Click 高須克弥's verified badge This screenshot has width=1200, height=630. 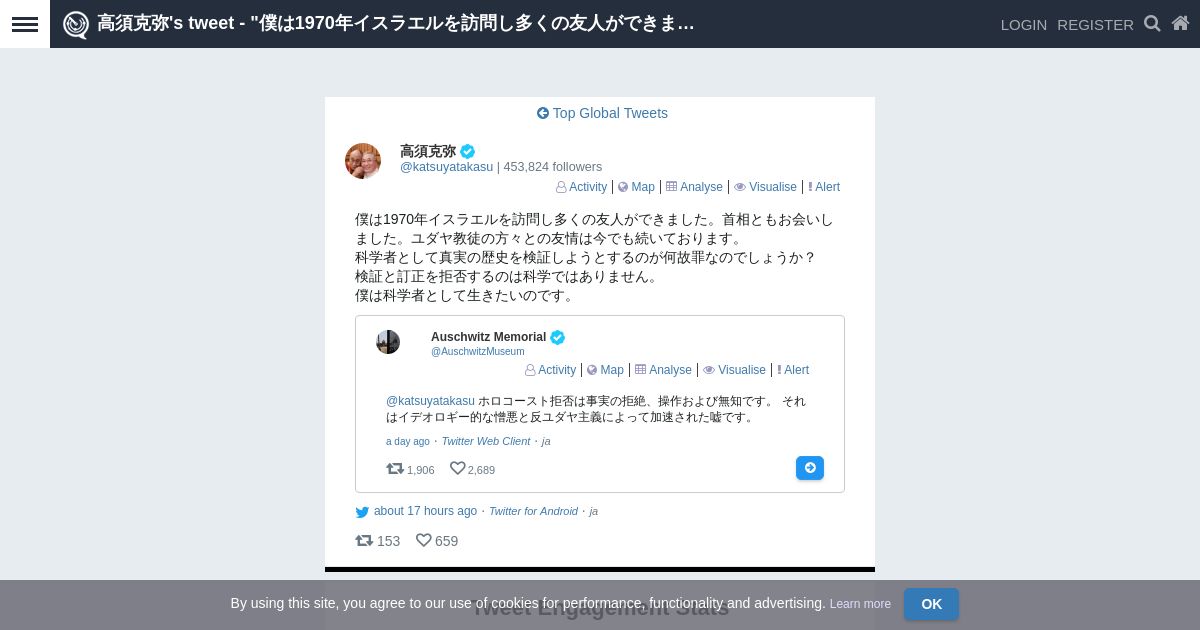(468, 151)
